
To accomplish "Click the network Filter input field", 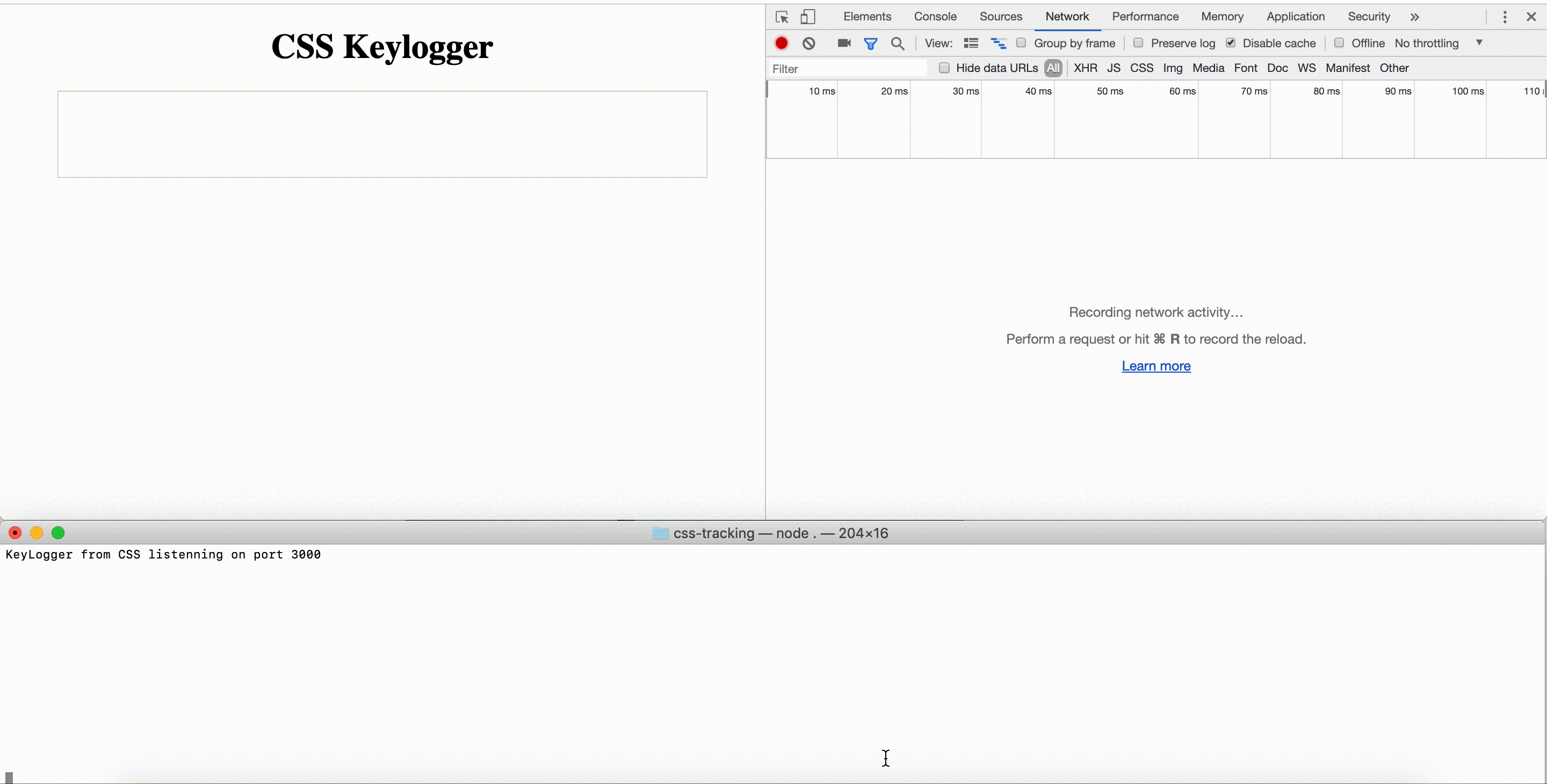I will click(x=847, y=68).
